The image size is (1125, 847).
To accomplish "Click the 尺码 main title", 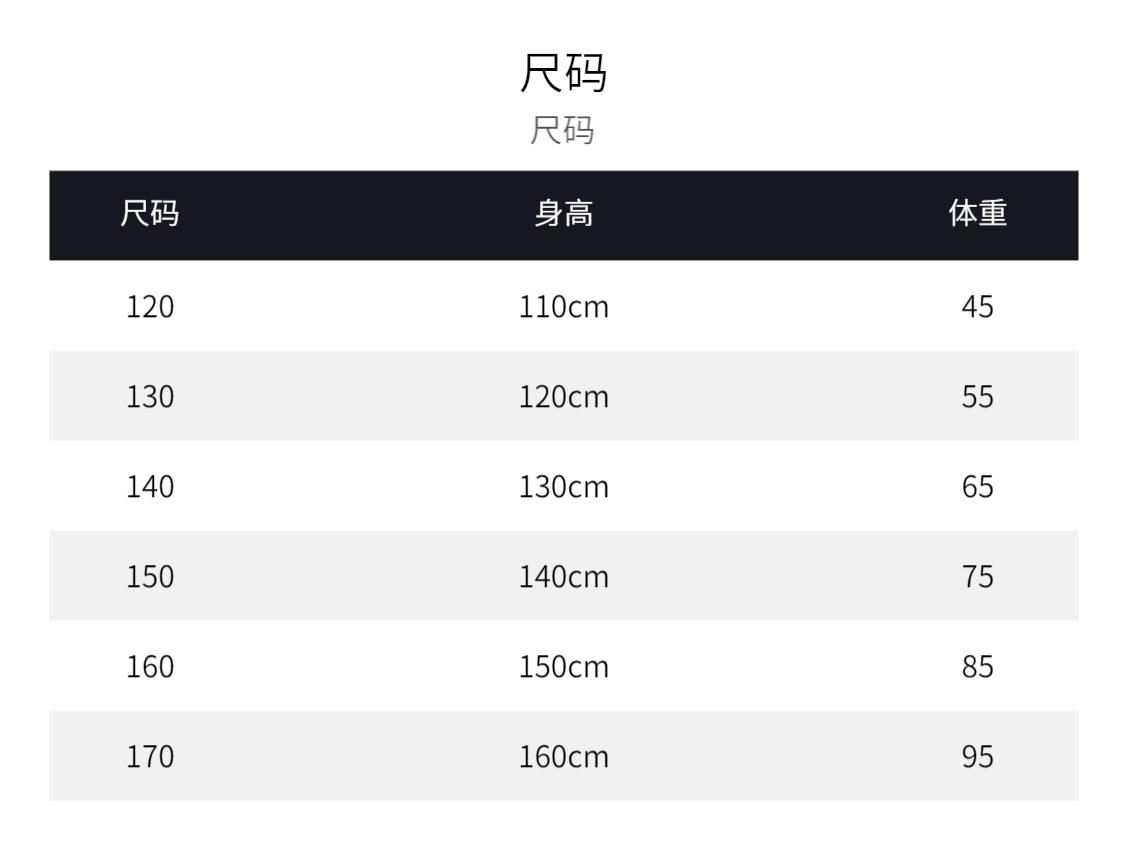I will click(563, 72).
